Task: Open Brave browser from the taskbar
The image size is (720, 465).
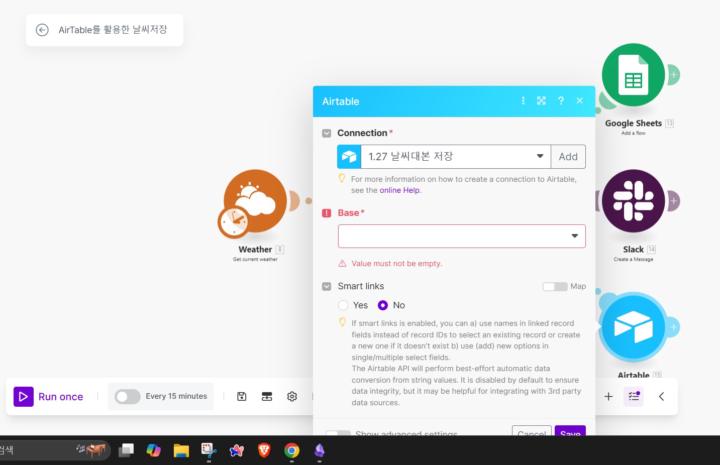Action: click(x=264, y=450)
